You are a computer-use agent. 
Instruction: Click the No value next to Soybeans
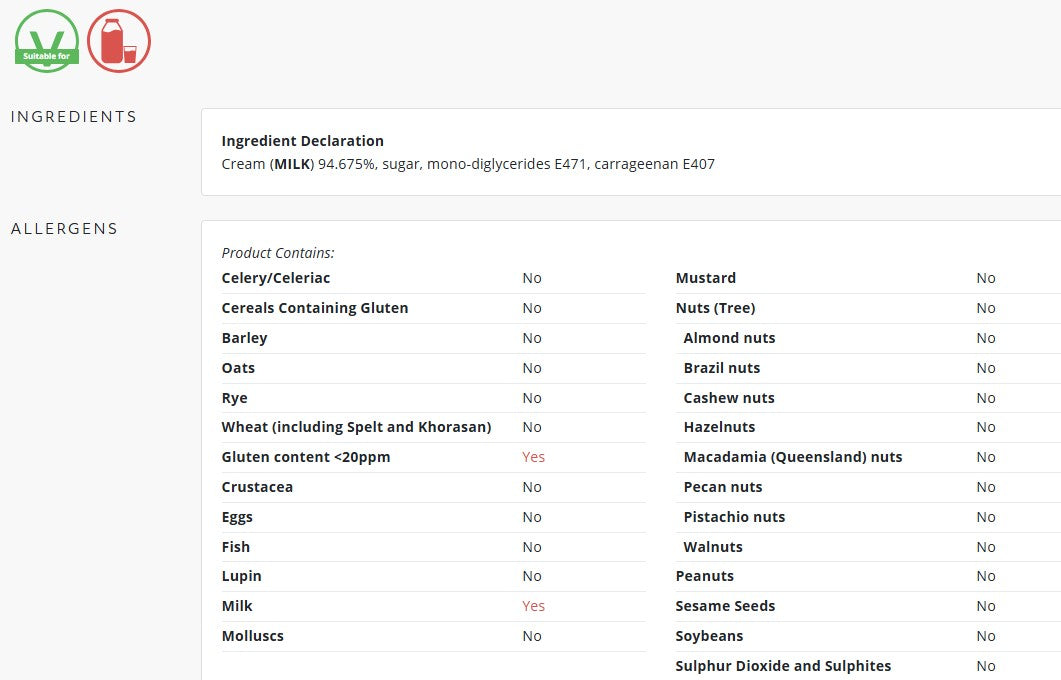coord(986,636)
